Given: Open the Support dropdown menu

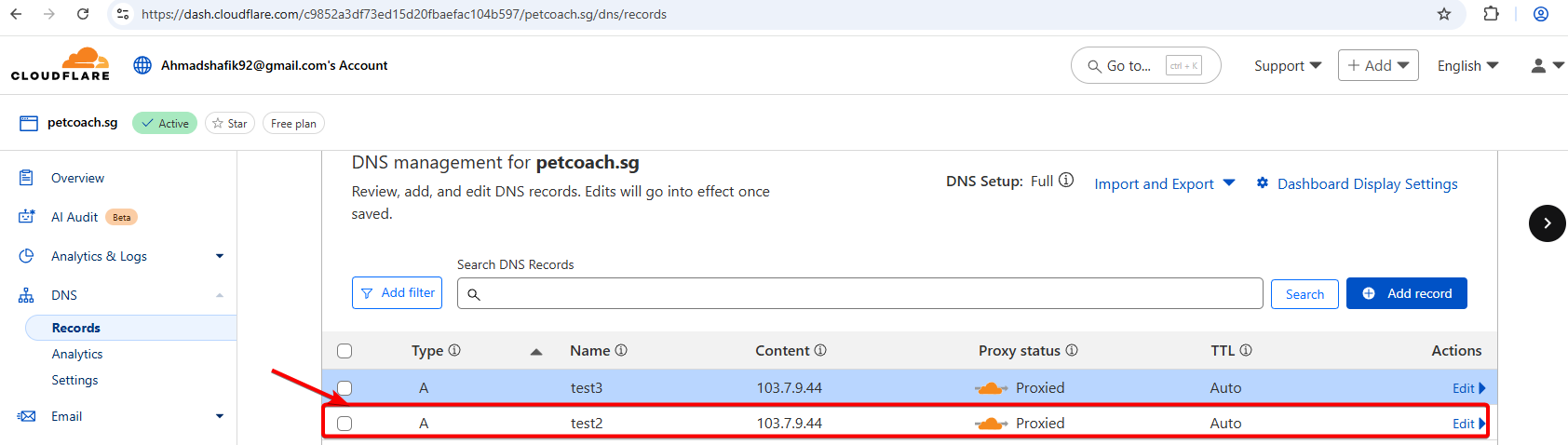Looking at the screenshot, I should [1288, 65].
